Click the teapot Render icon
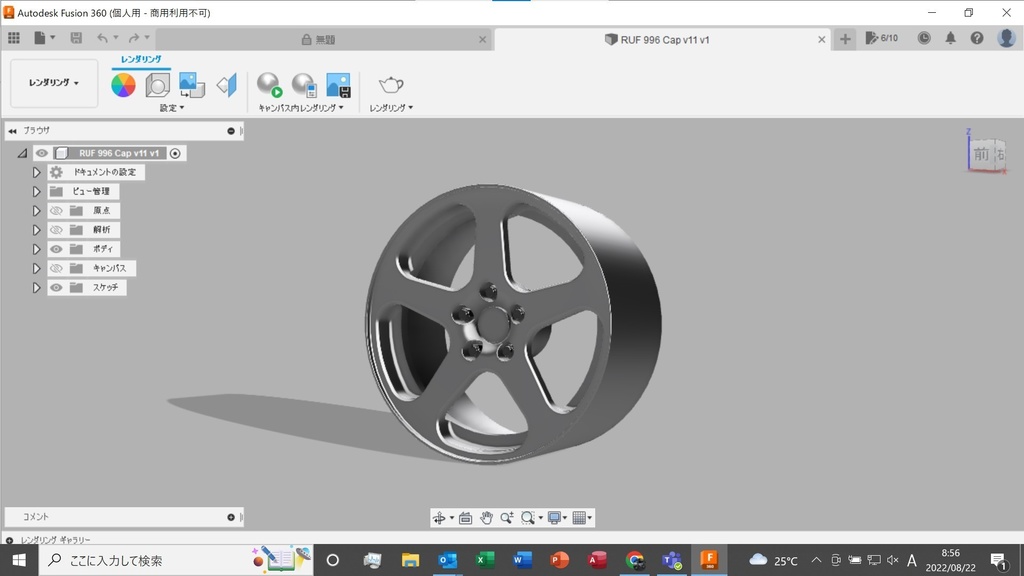The image size is (1024, 576). pyautogui.click(x=391, y=85)
